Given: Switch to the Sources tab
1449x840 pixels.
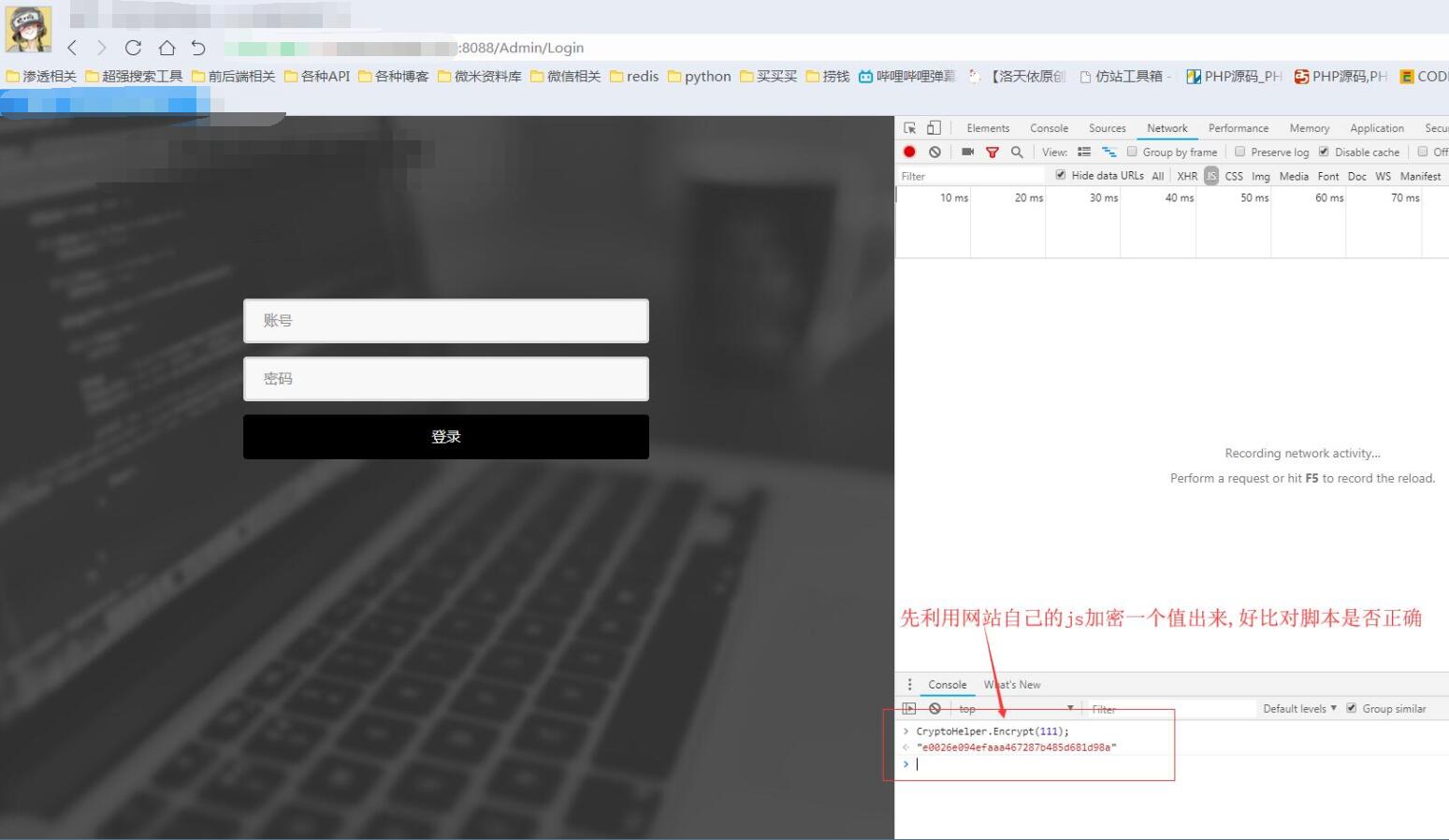Looking at the screenshot, I should (x=1108, y=128).
